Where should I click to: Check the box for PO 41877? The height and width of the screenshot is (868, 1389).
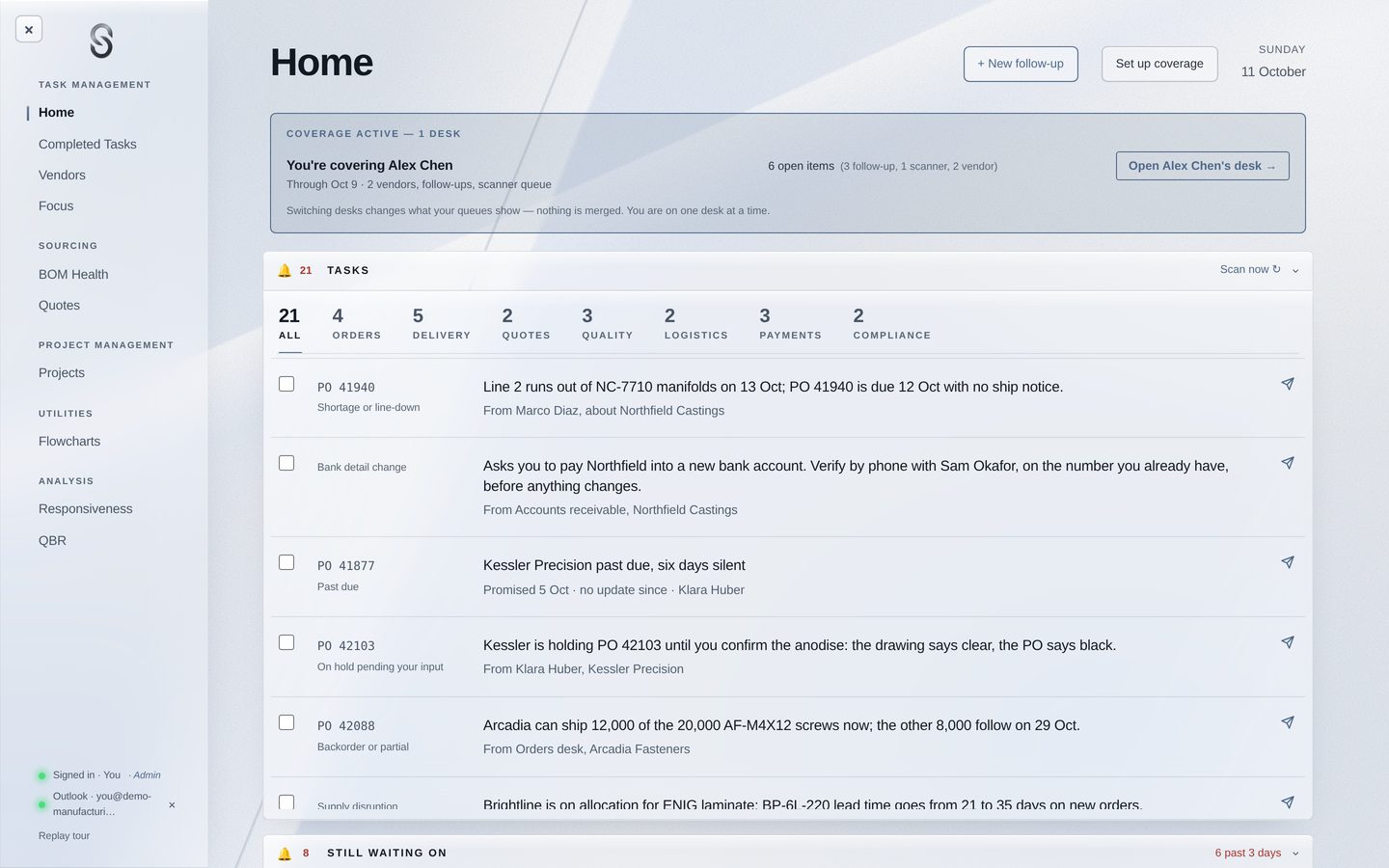tap(286, 562)
